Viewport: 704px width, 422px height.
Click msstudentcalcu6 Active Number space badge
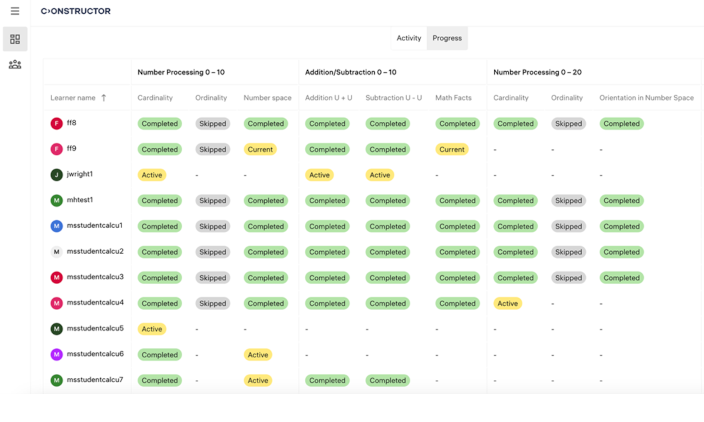pos(258,355)
